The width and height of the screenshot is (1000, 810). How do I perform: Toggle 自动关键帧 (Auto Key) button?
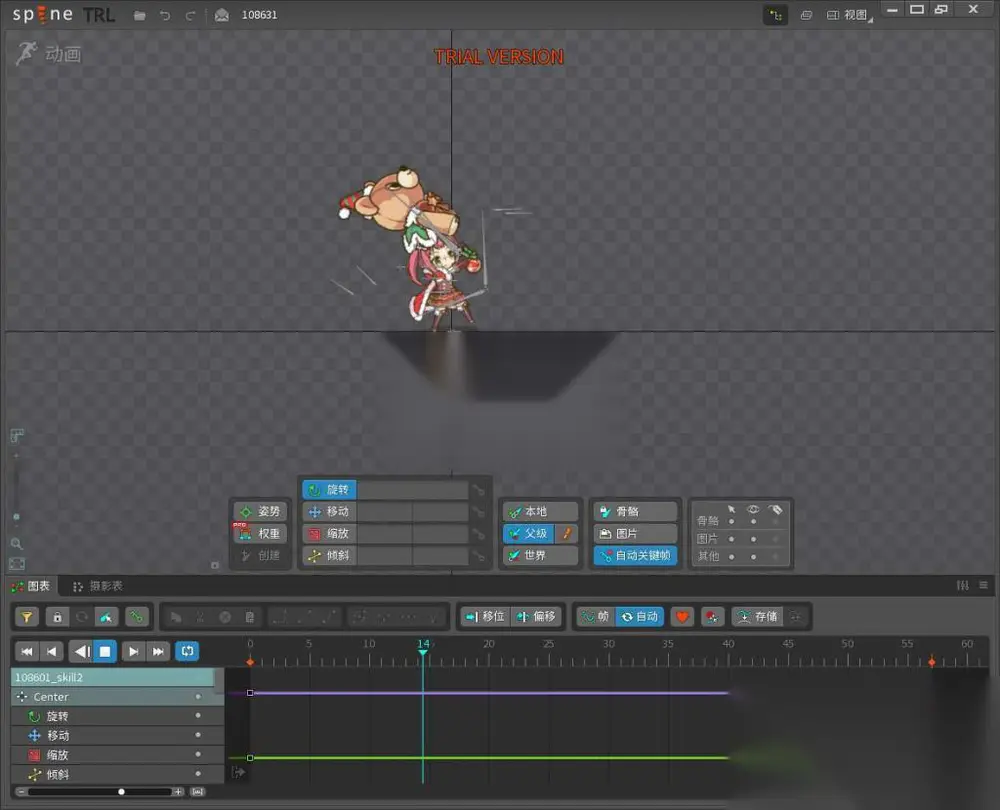pos(635,556)
